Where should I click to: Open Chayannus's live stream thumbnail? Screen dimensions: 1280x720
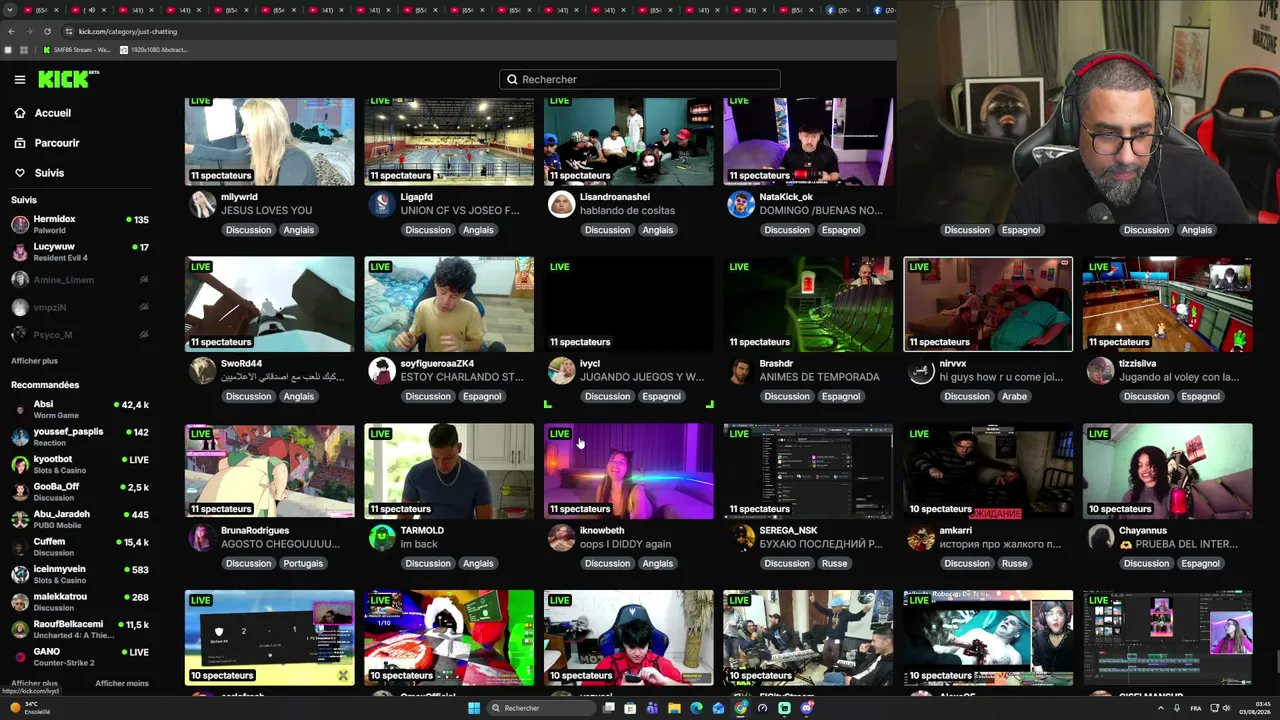1168,471
